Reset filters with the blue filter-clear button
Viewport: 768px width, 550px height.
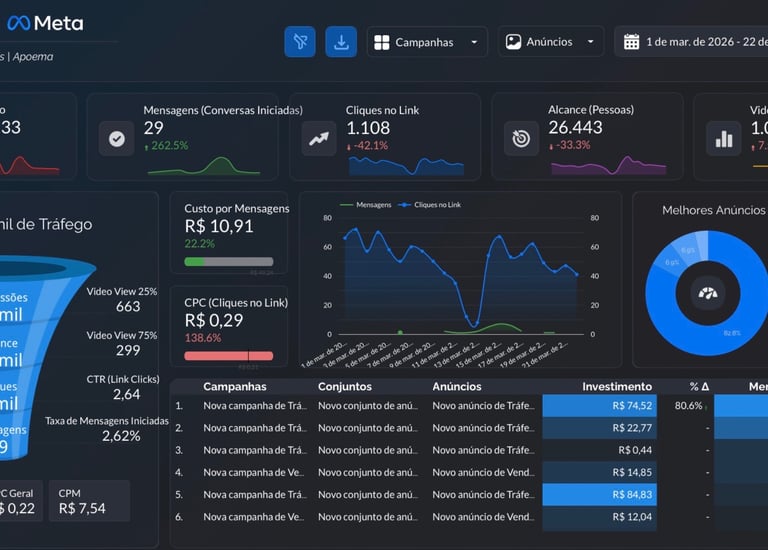click(300, 42)
